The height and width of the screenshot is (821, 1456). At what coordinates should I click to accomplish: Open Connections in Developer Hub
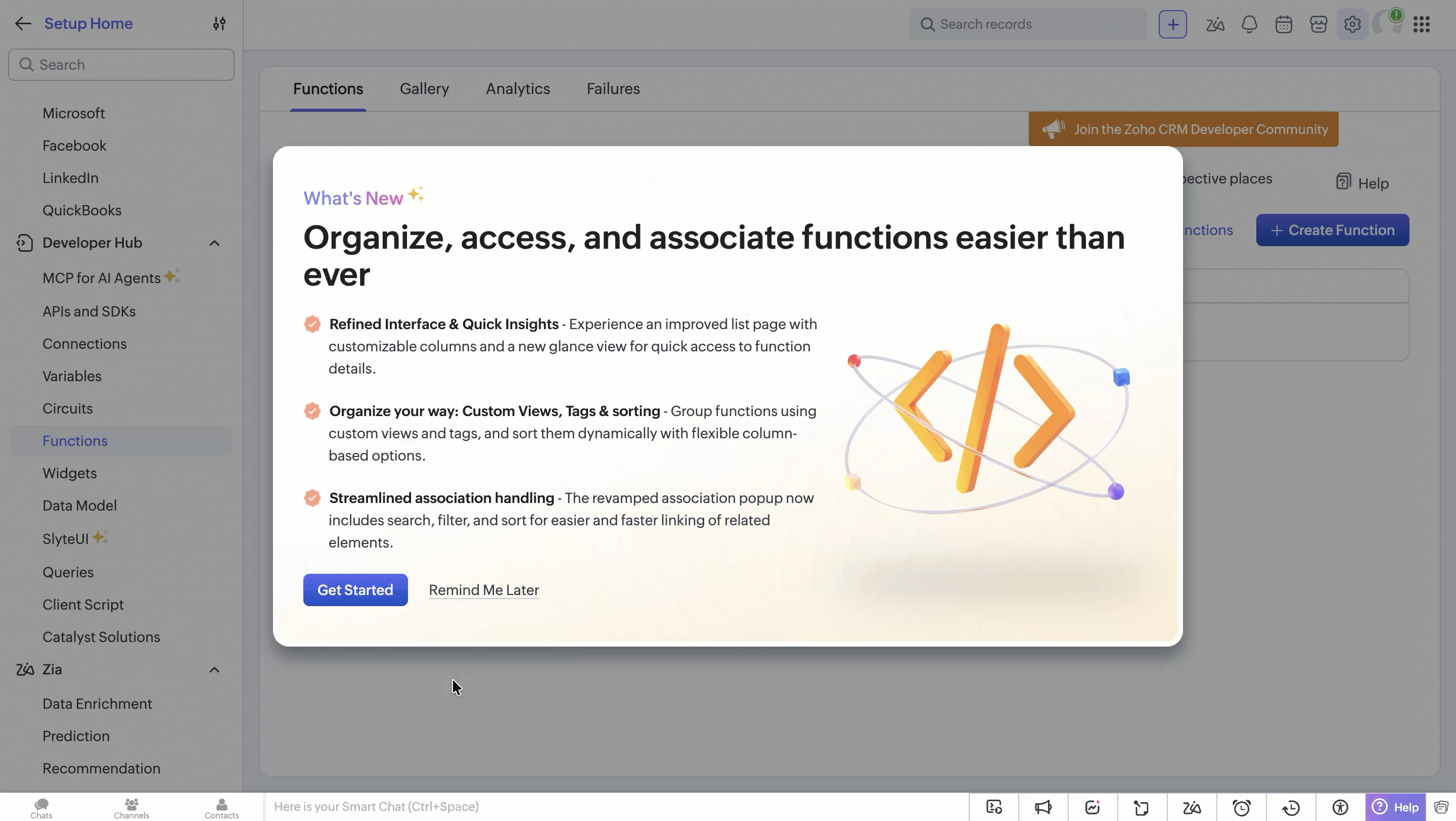click(84, 344)
